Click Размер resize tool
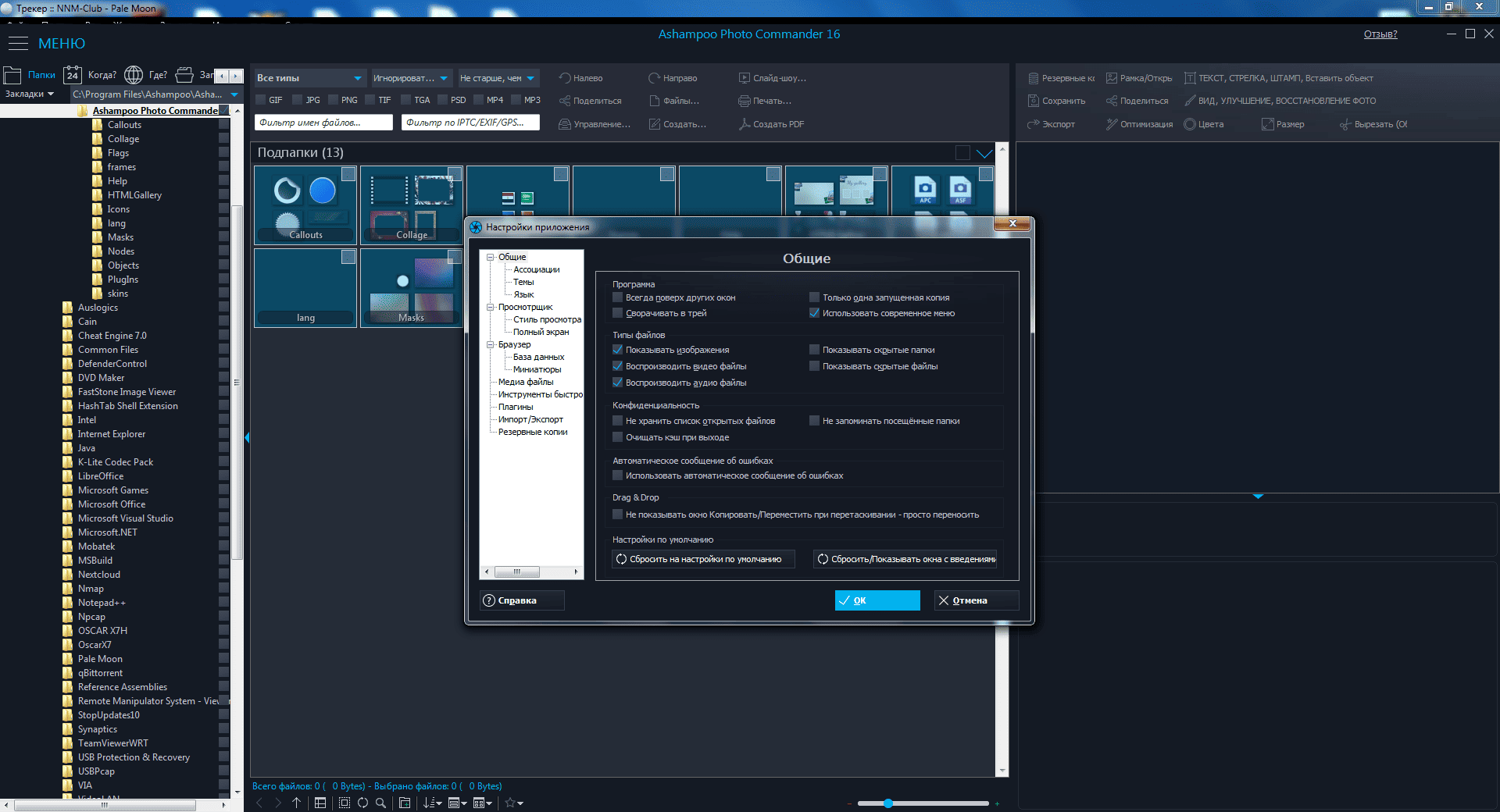Screen dimensions: 1500x812 tap(1283, 124)
